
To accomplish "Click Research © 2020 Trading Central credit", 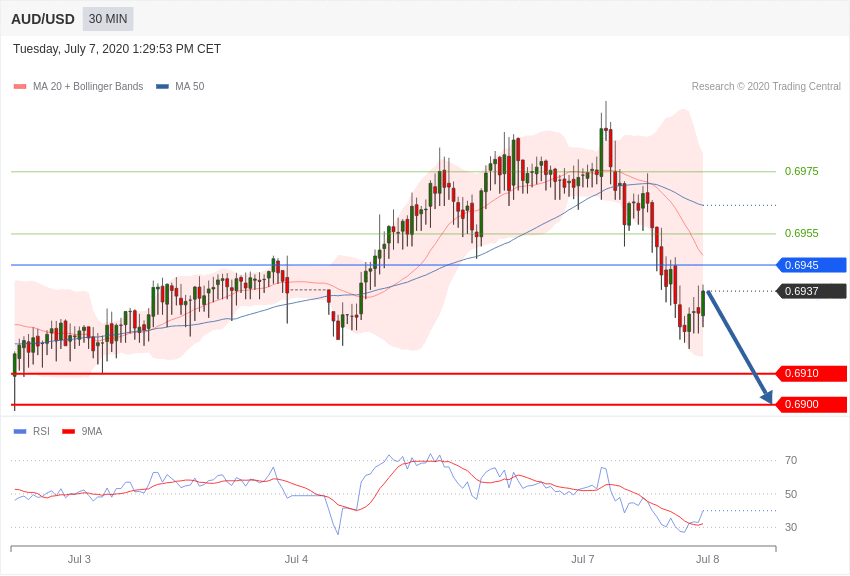I will (x=766, y=86).
